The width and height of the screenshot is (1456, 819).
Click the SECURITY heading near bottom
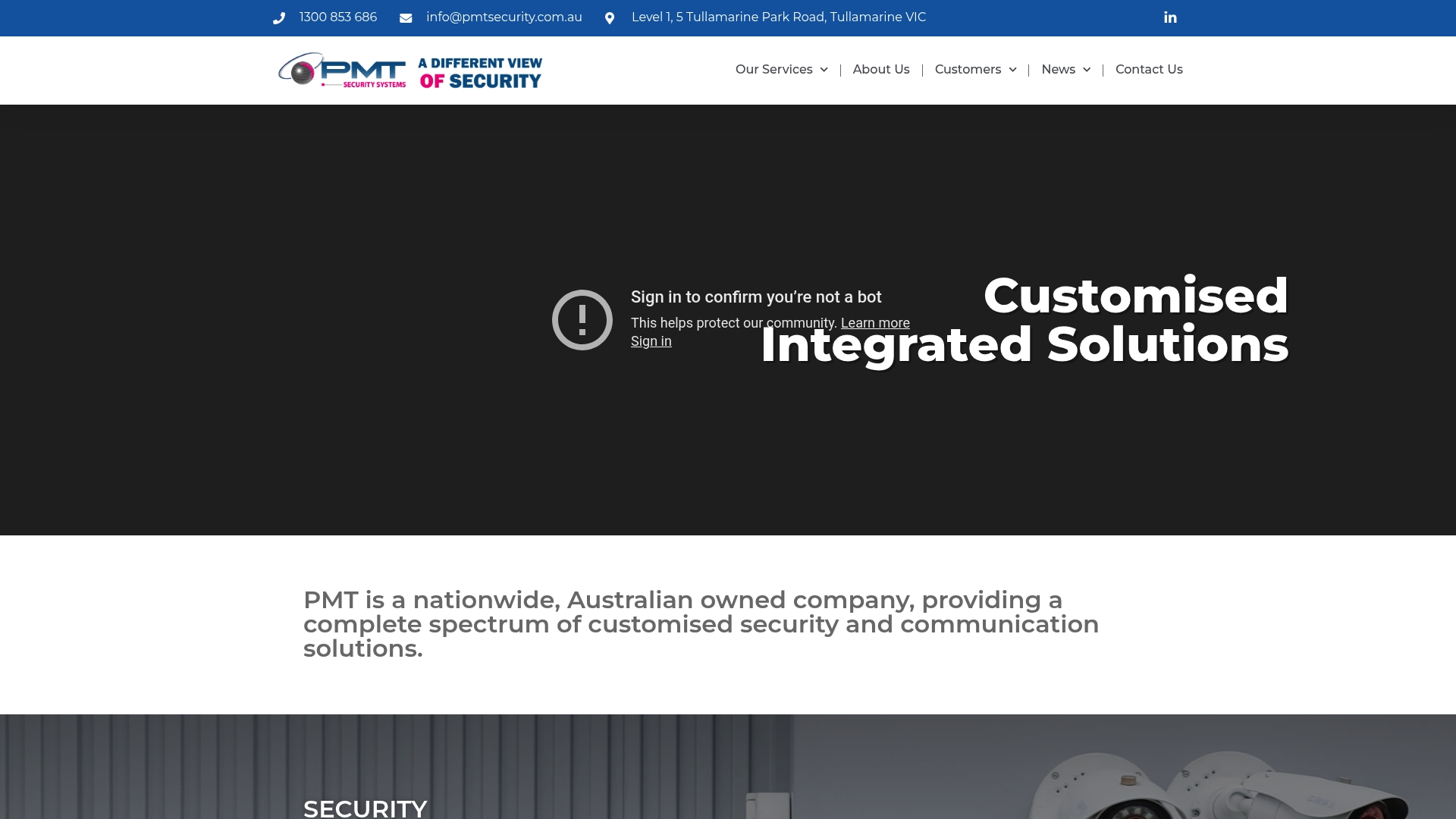tap(365, 808)
